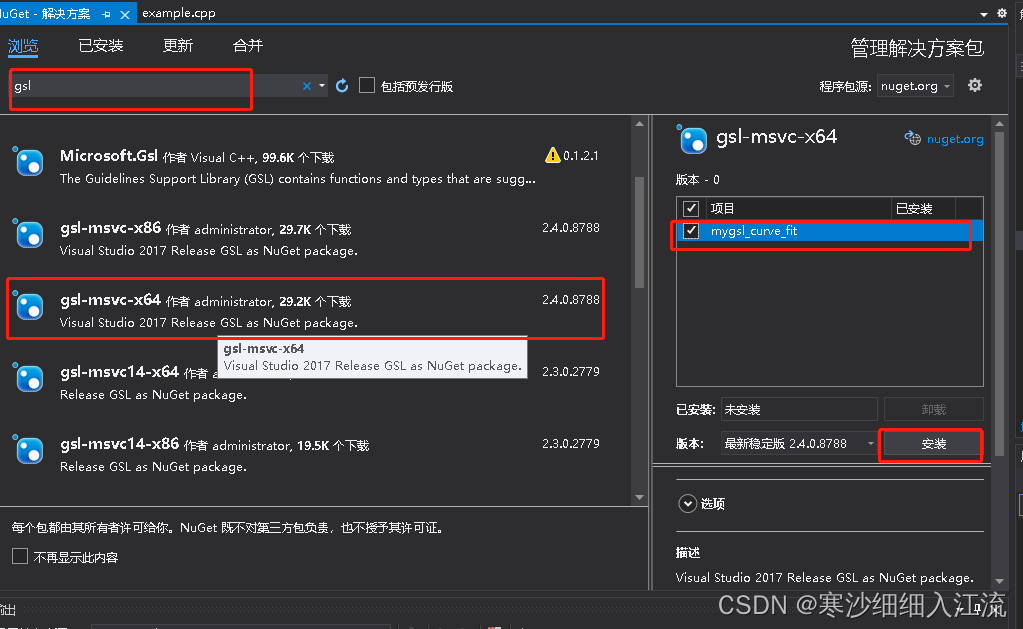Click the gsl-msvc14-x86 package icon
1023x629 pixels.
31,451
